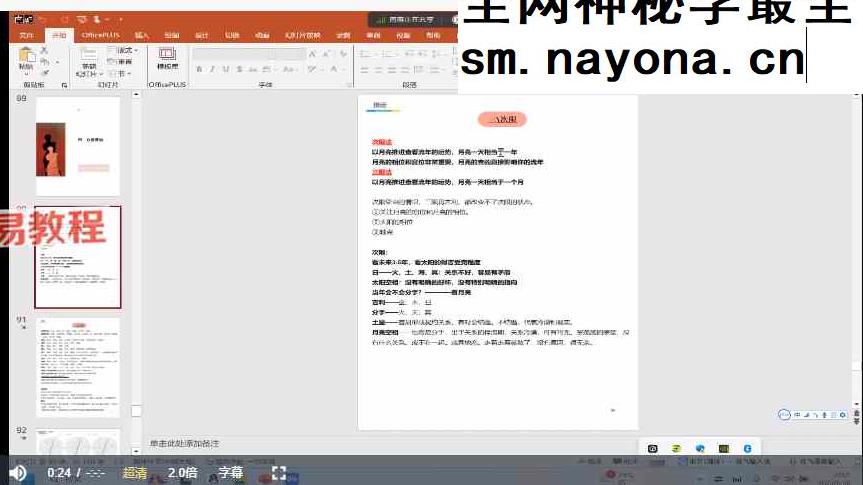The width and height of the screenshot is (863, 485).
Task: Click the notes area 单击此处添加备注
Action: coord(184,443)
